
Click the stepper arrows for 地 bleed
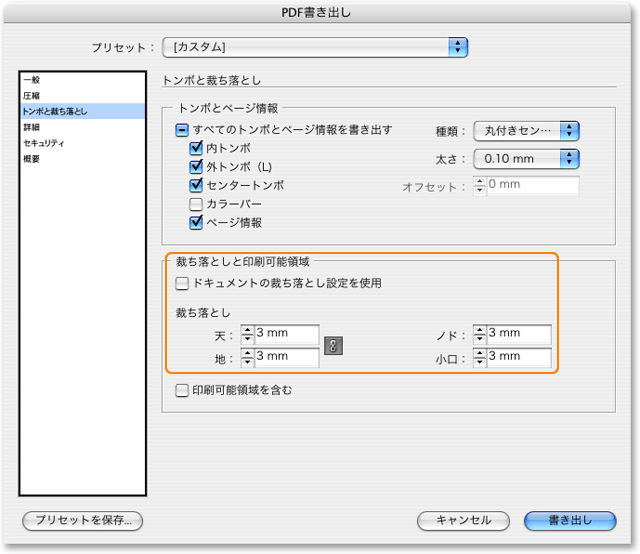coord(247,358)
